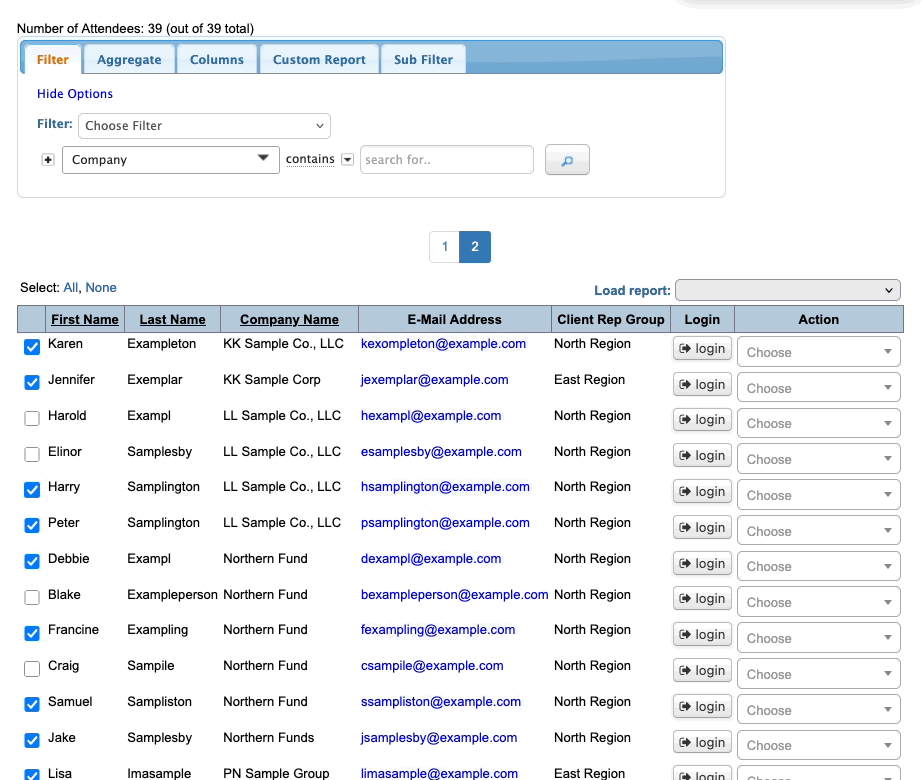This screenshot has height=780, width=922.
Task: Tick the checkbox for Blake Exampleperson
Action: click(x=32, y=597)
